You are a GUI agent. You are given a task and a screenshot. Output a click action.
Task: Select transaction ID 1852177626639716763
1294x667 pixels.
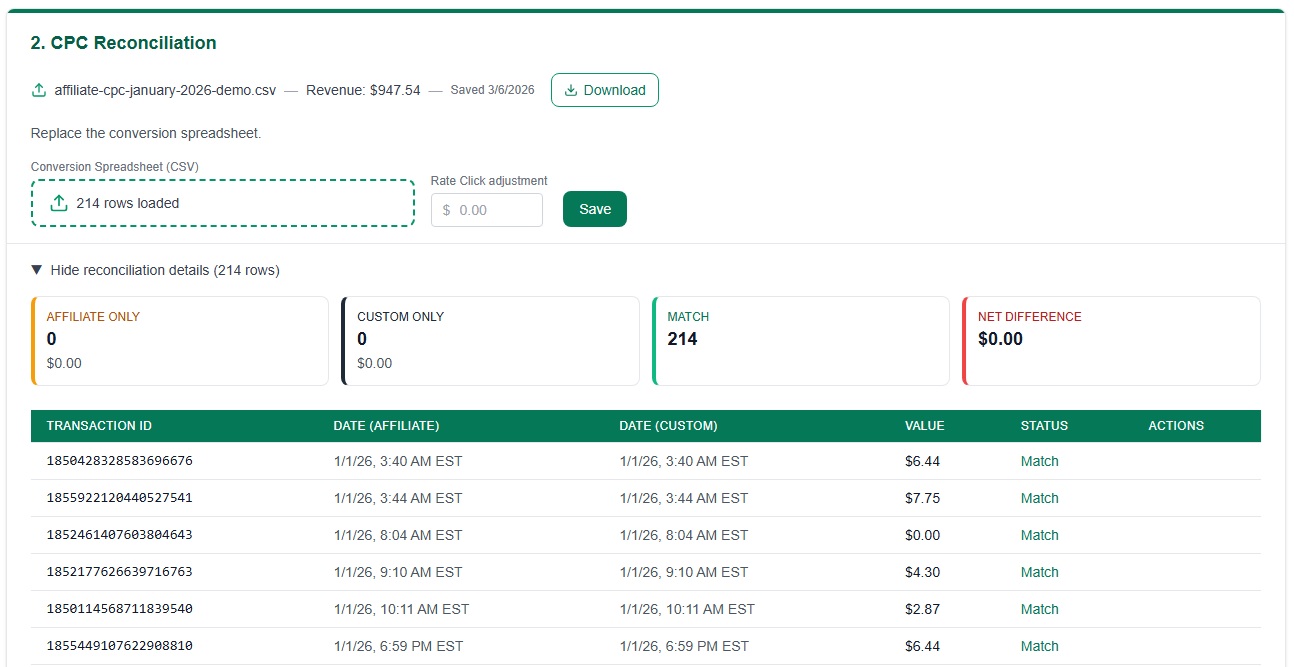click(120, 572)
